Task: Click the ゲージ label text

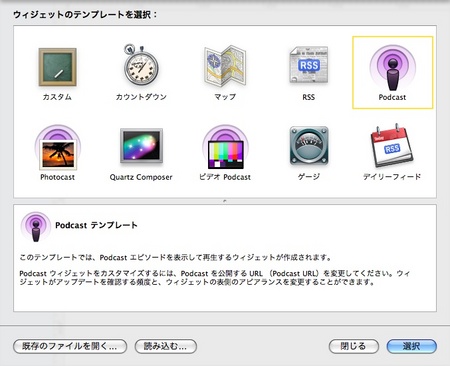Action: coord(309,177)
